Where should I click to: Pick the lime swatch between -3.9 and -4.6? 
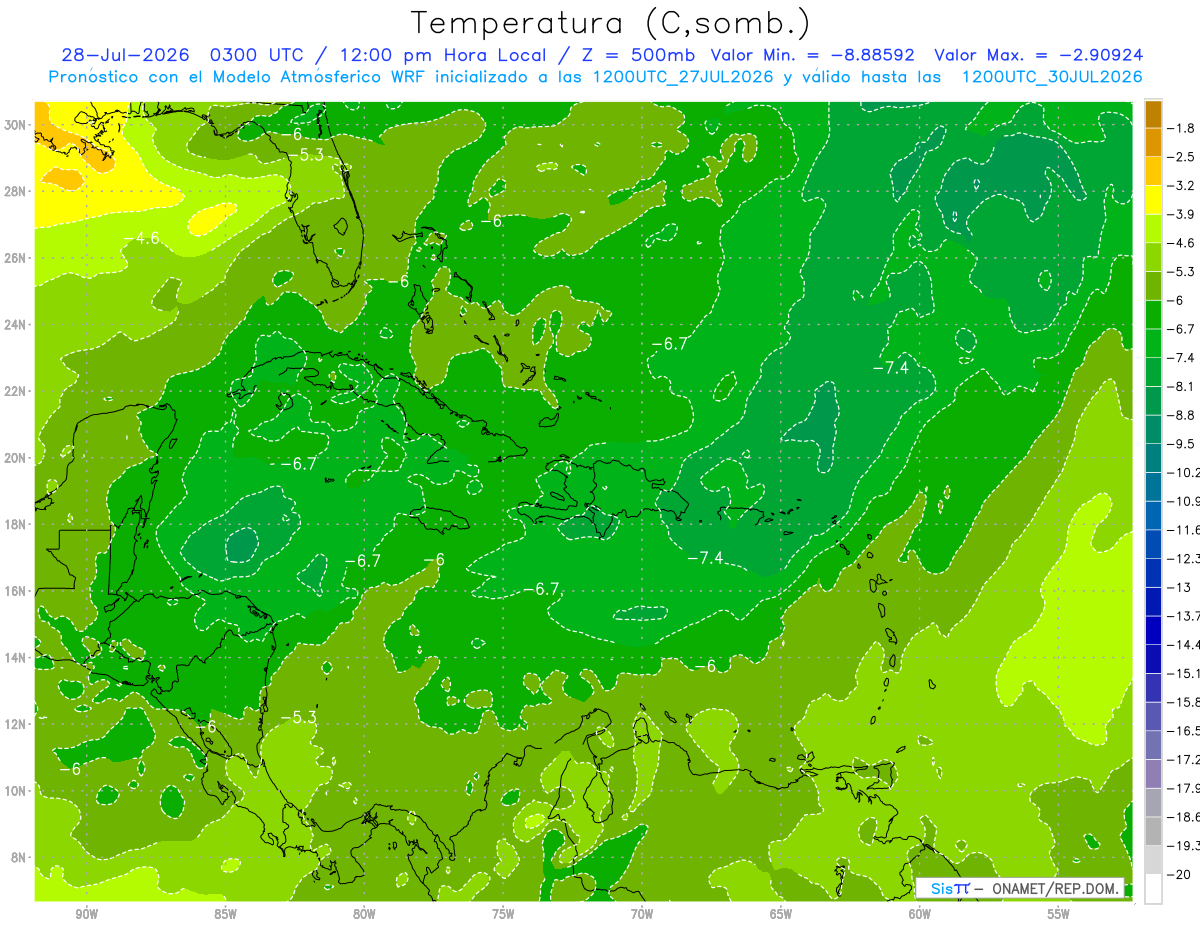tap(1152, 228)
